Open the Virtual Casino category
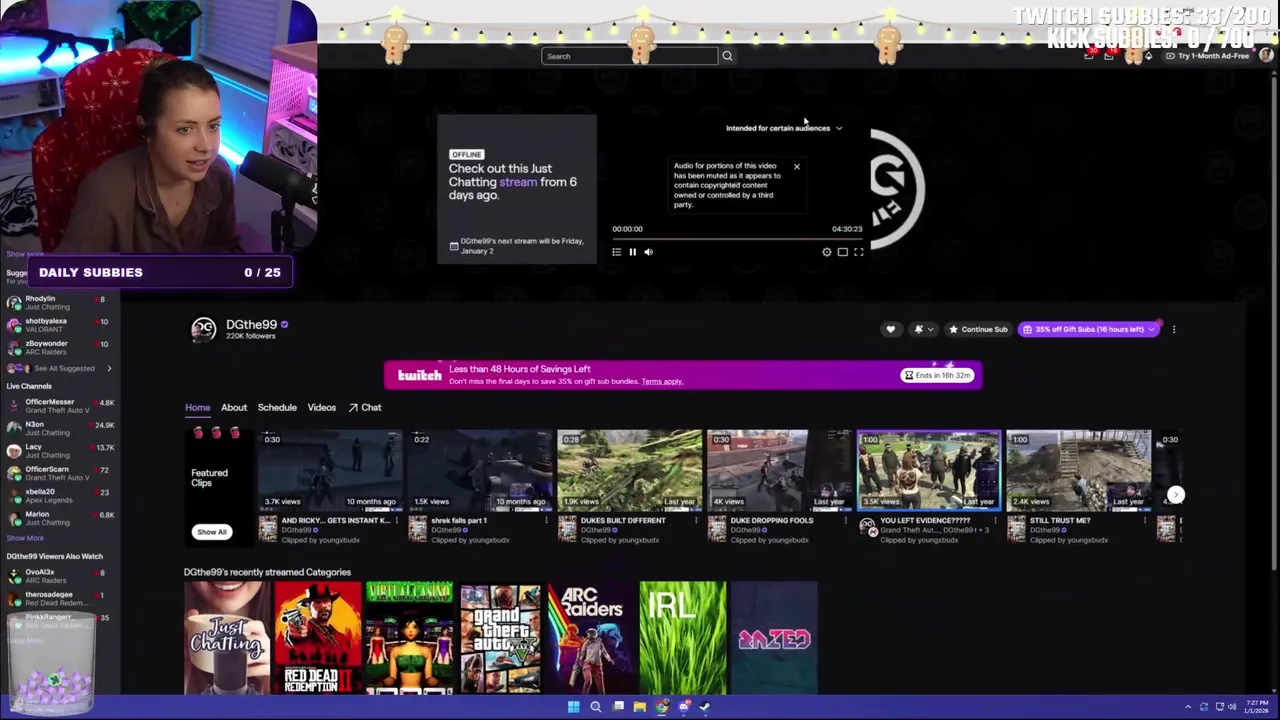The width and height of the screenshot is (1280, 720). pos(409,638)
